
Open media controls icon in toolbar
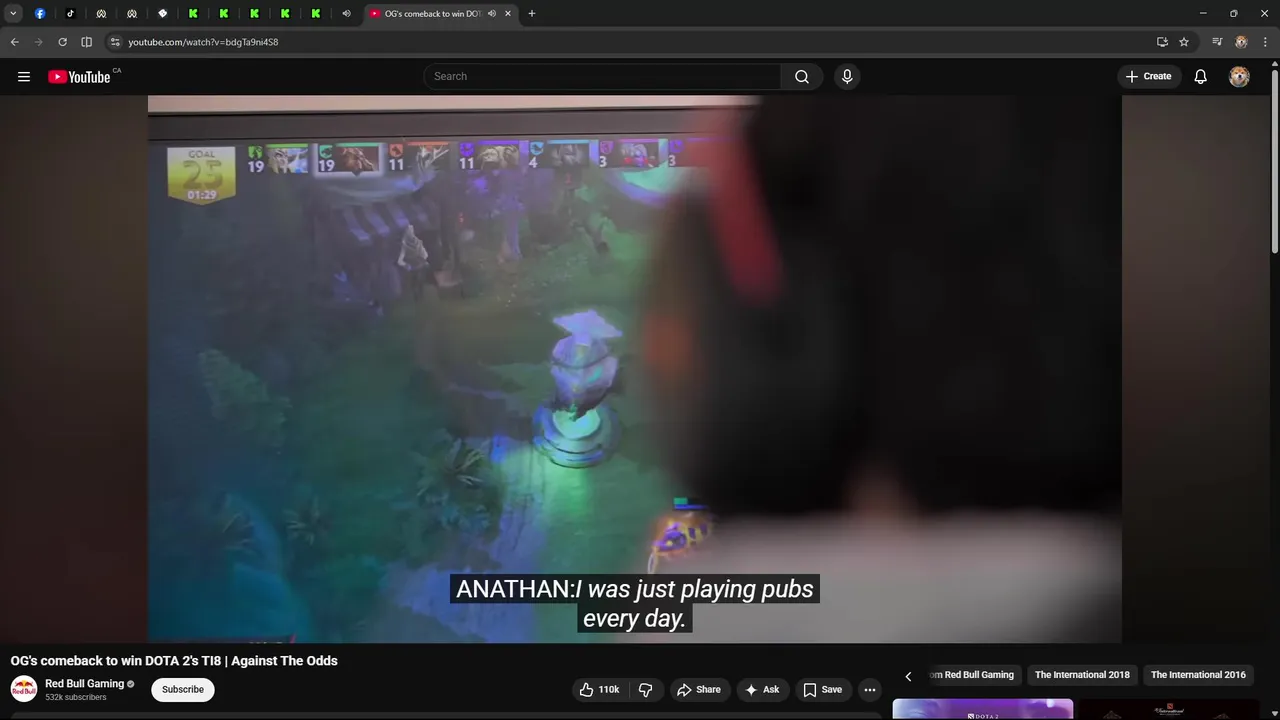[x=1217, y=42]
